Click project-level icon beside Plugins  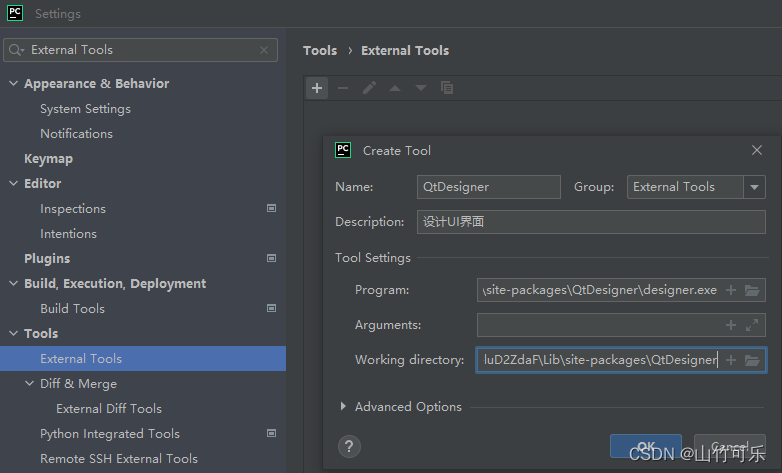(271, 258)
